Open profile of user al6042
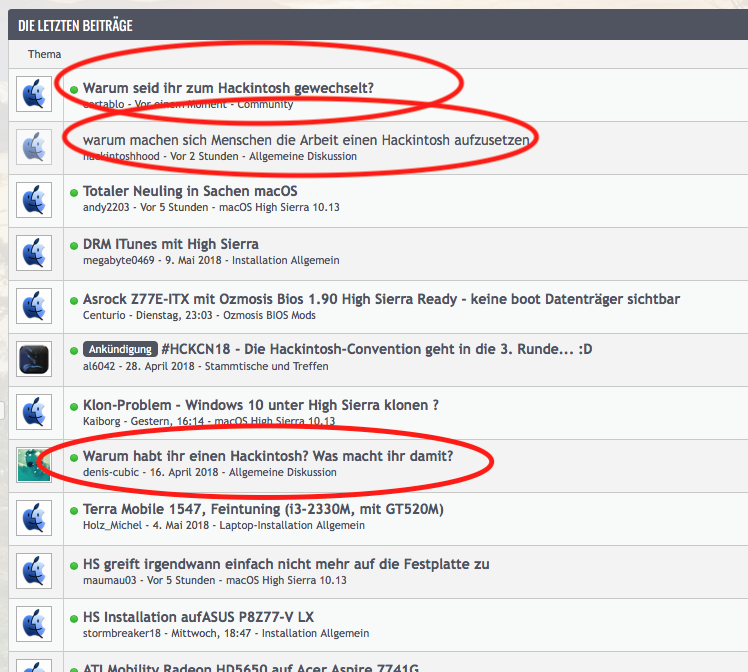The image size is (748, 672). [99, 366]
